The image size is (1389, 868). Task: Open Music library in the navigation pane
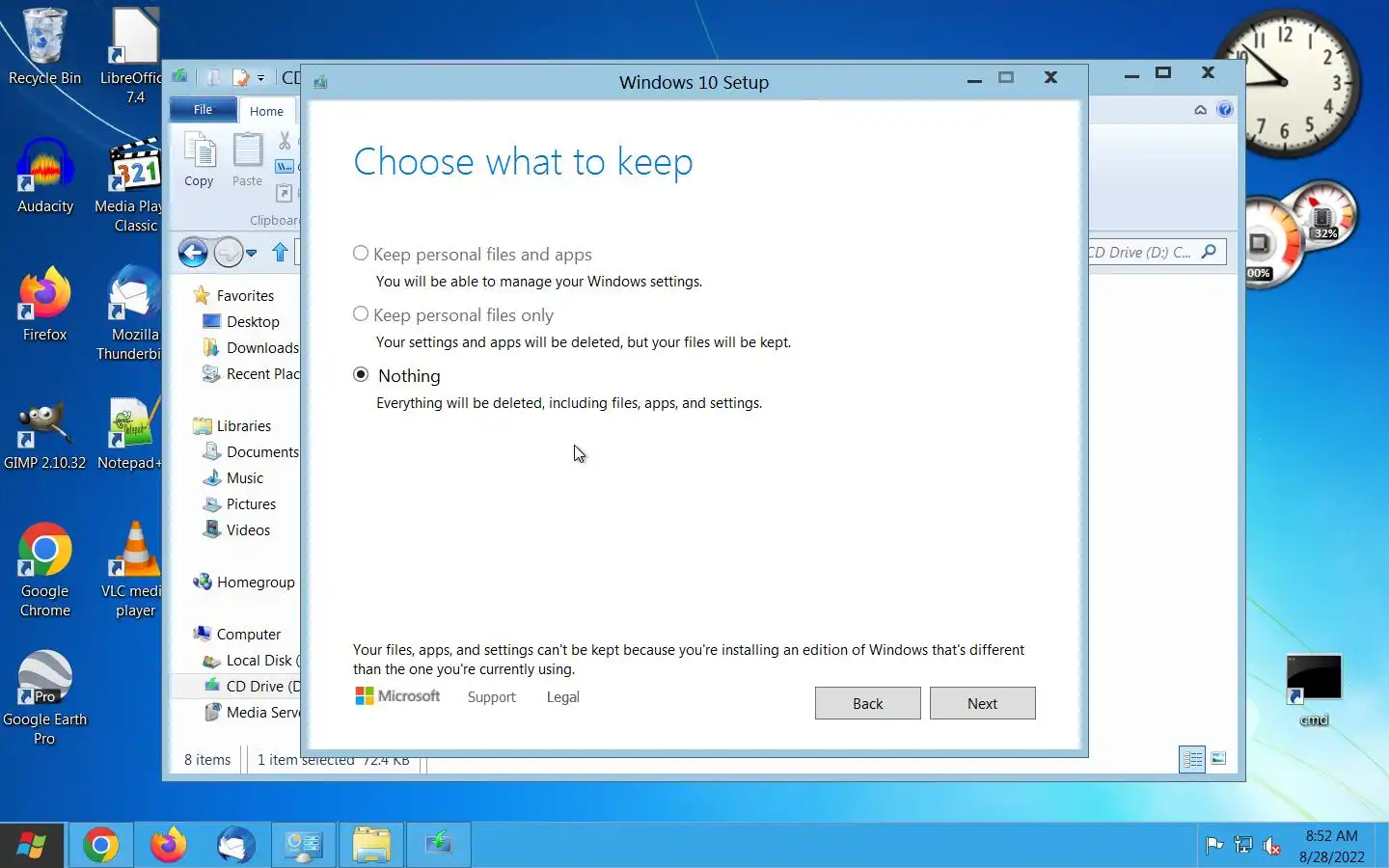(x=233, y=477)
